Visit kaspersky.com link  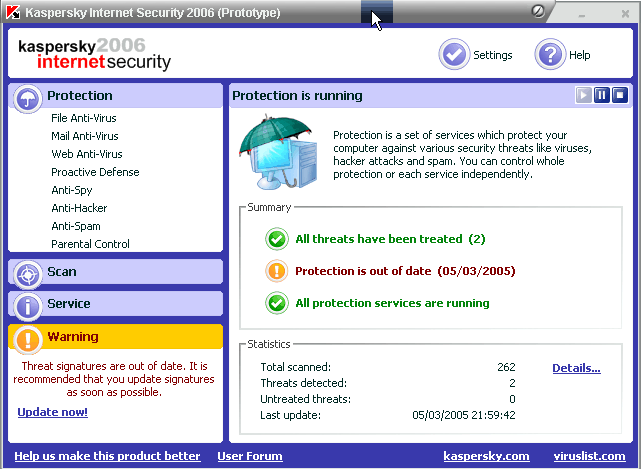coord(486,456)
